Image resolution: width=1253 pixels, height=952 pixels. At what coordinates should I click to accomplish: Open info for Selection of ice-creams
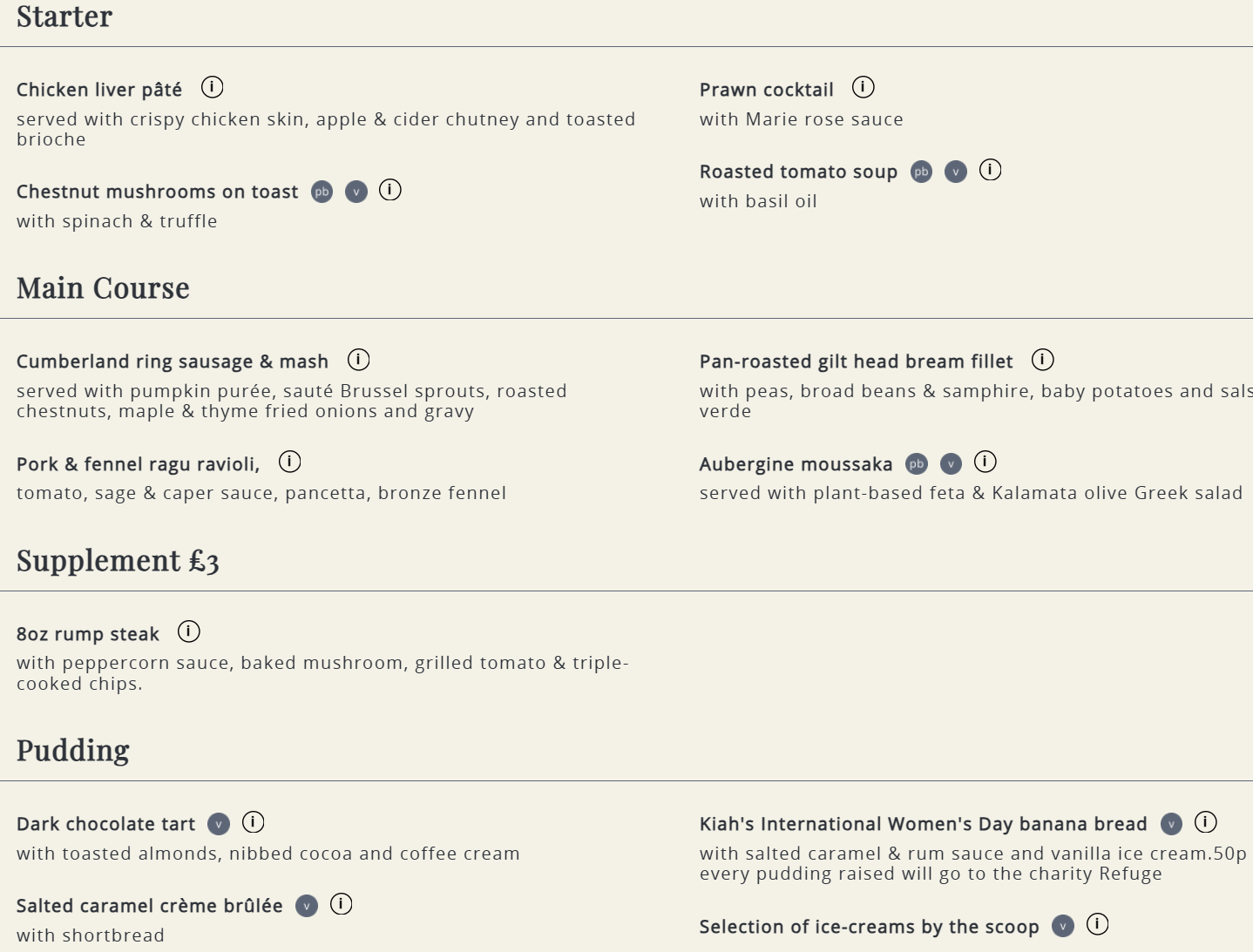click(x=1097, y=925)
